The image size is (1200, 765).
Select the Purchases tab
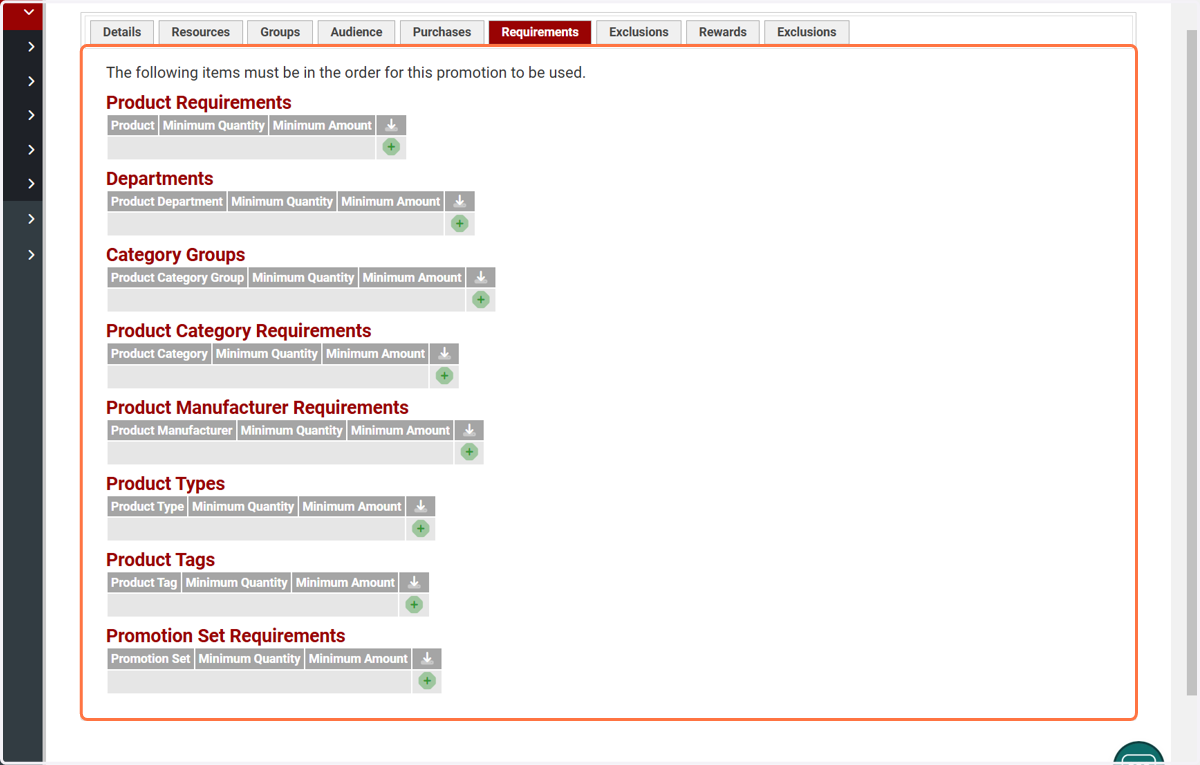click(442, 32)
